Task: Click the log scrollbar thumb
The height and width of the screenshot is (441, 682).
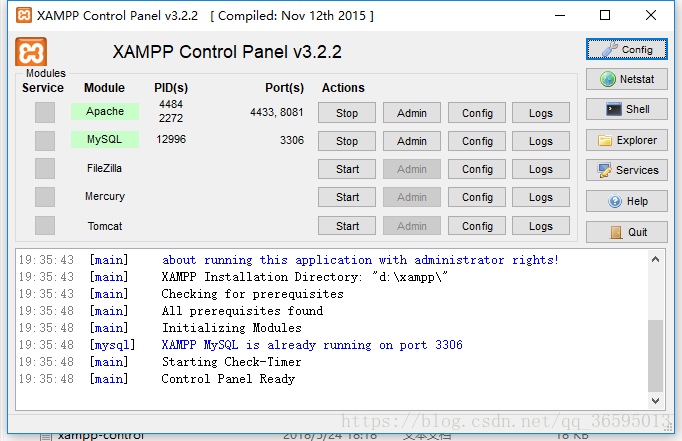Action: (x=655, y=356)
